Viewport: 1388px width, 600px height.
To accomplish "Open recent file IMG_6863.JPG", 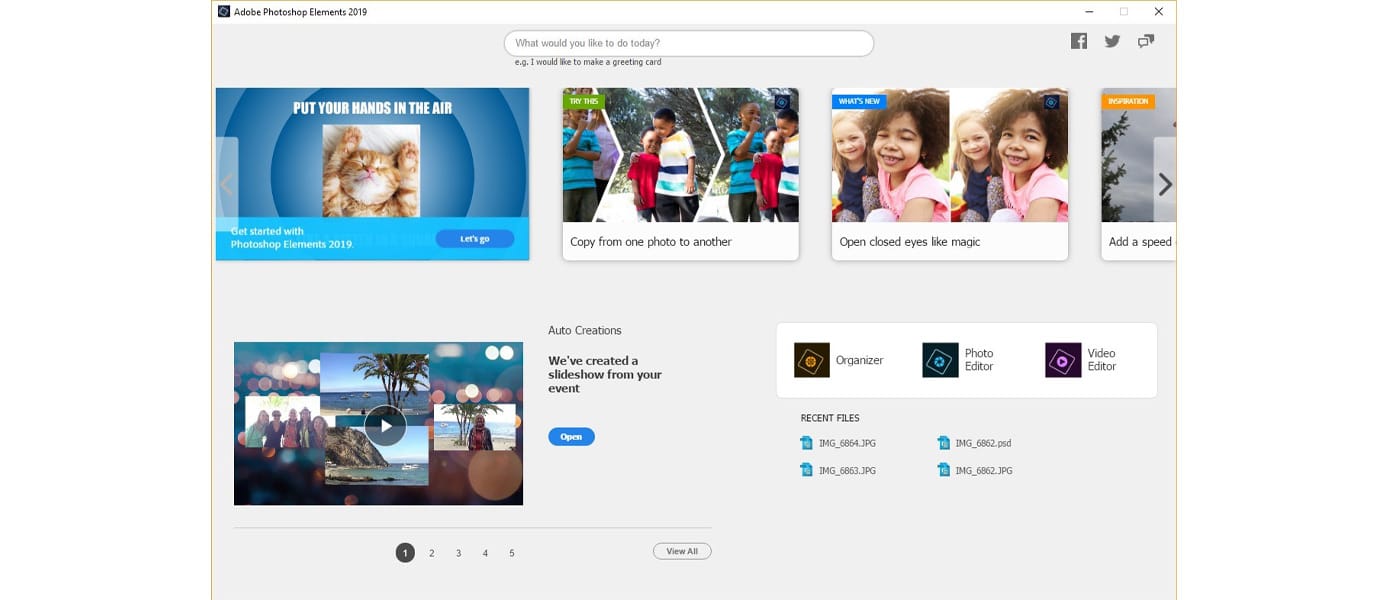I will click(847, 470).
